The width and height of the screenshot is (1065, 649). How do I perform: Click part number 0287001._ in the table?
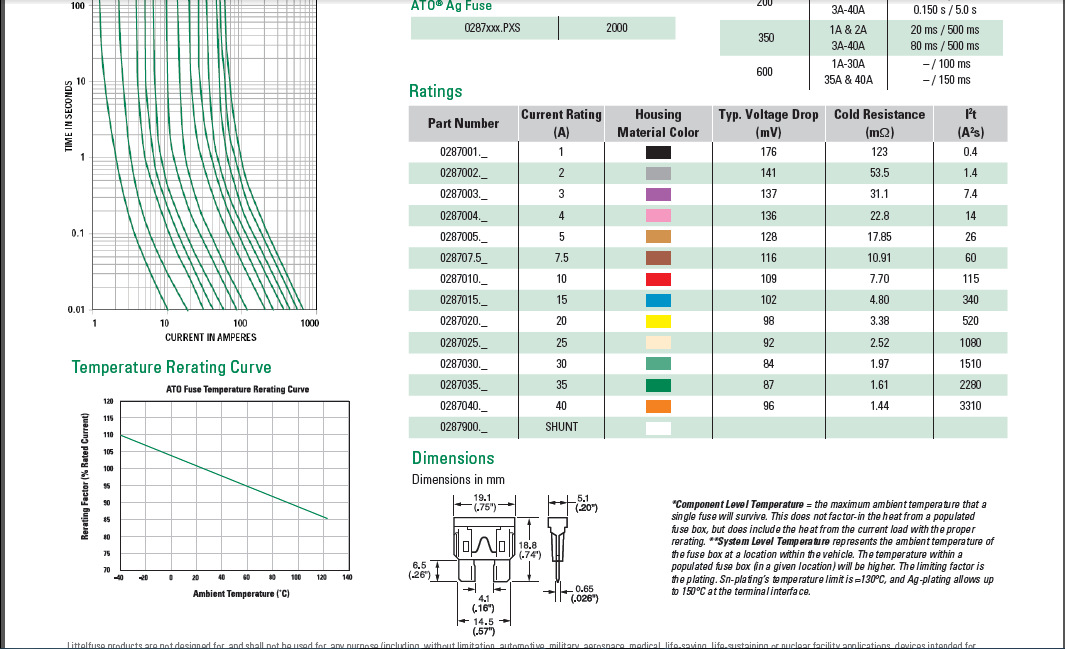click(463, 152)
